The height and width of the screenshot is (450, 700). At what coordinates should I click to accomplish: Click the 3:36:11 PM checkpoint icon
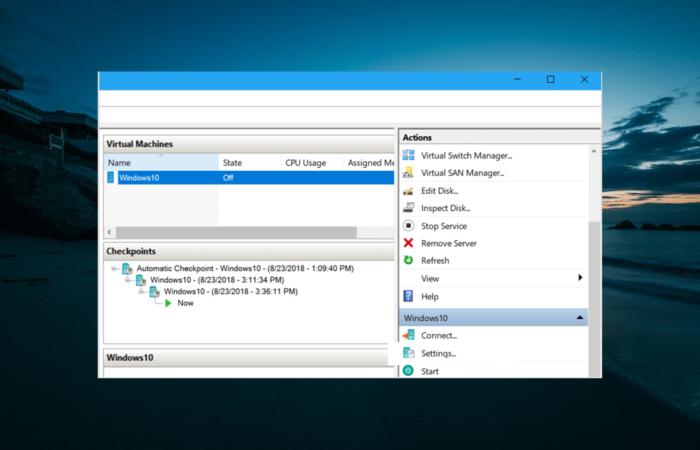pyautogui.click(x=154, y=292)
